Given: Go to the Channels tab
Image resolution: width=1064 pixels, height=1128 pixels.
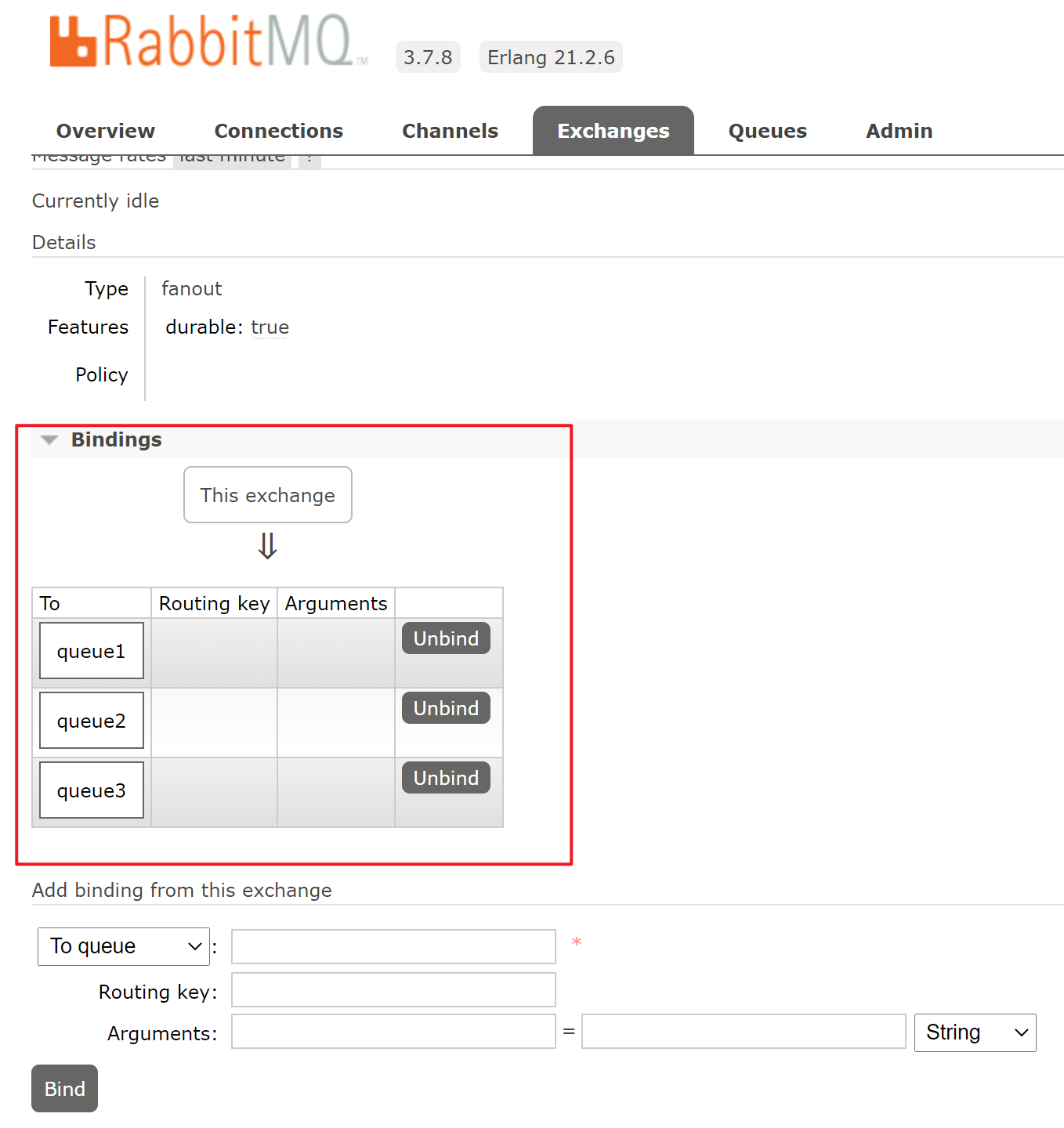Looking at the screenshot, I should coord(450,131).
